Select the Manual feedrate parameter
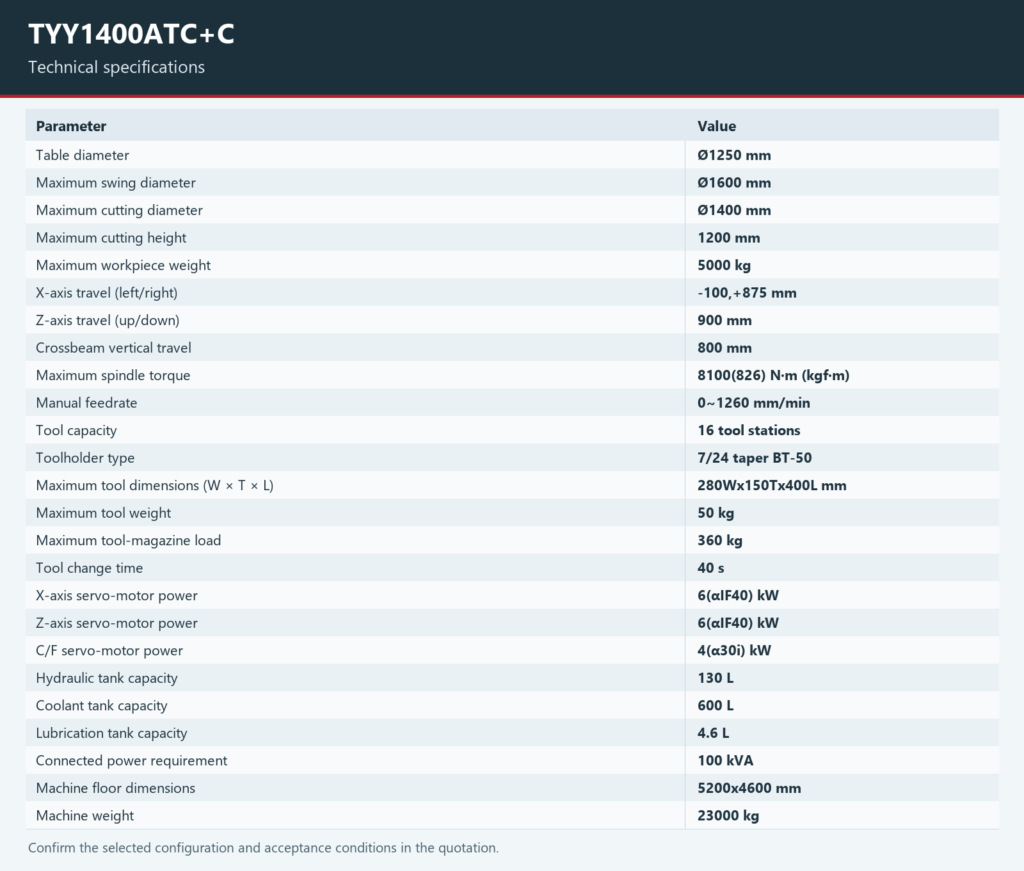This screenshot has width=1024, height=871. pyautogui.click(x=86, y=403)
